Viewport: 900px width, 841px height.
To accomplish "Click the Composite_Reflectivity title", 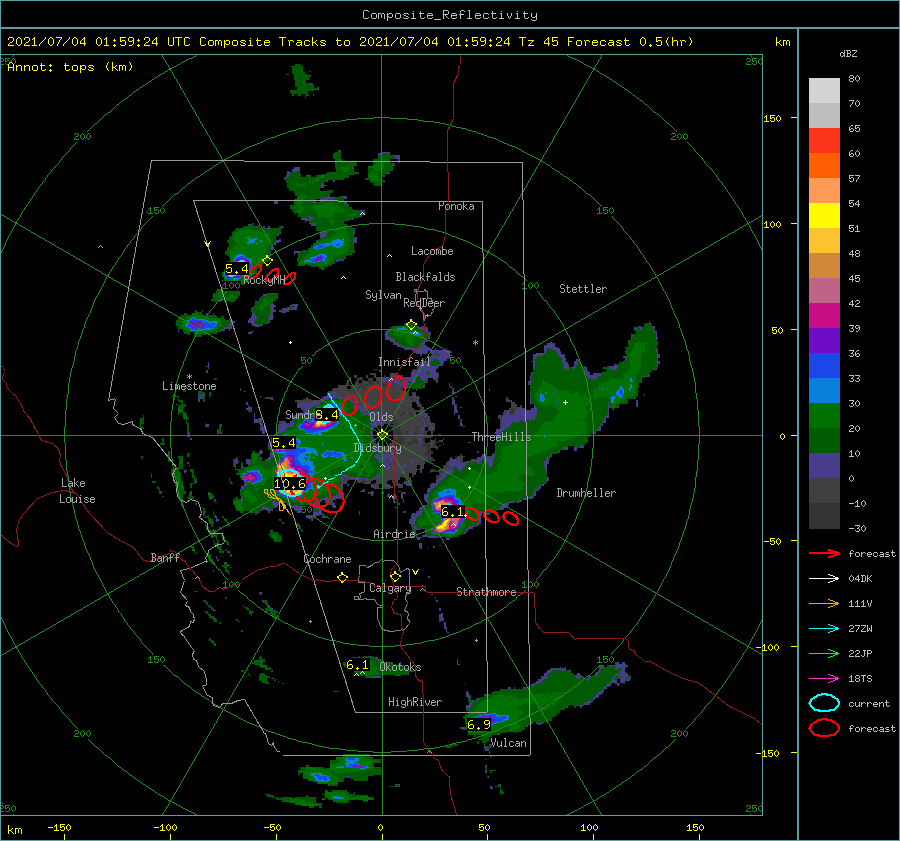I will 450,15.
